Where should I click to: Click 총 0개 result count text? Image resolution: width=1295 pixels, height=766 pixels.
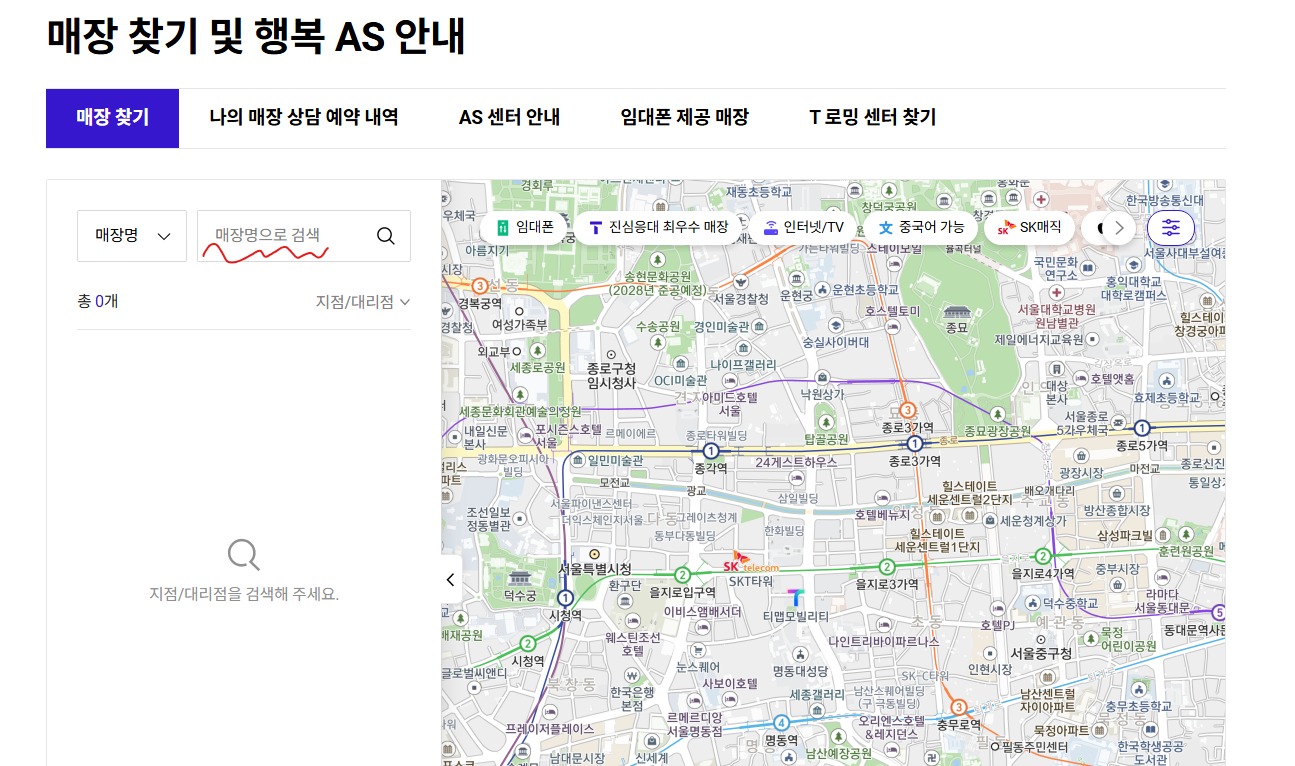pyautogui.click(x=97, y=300)
